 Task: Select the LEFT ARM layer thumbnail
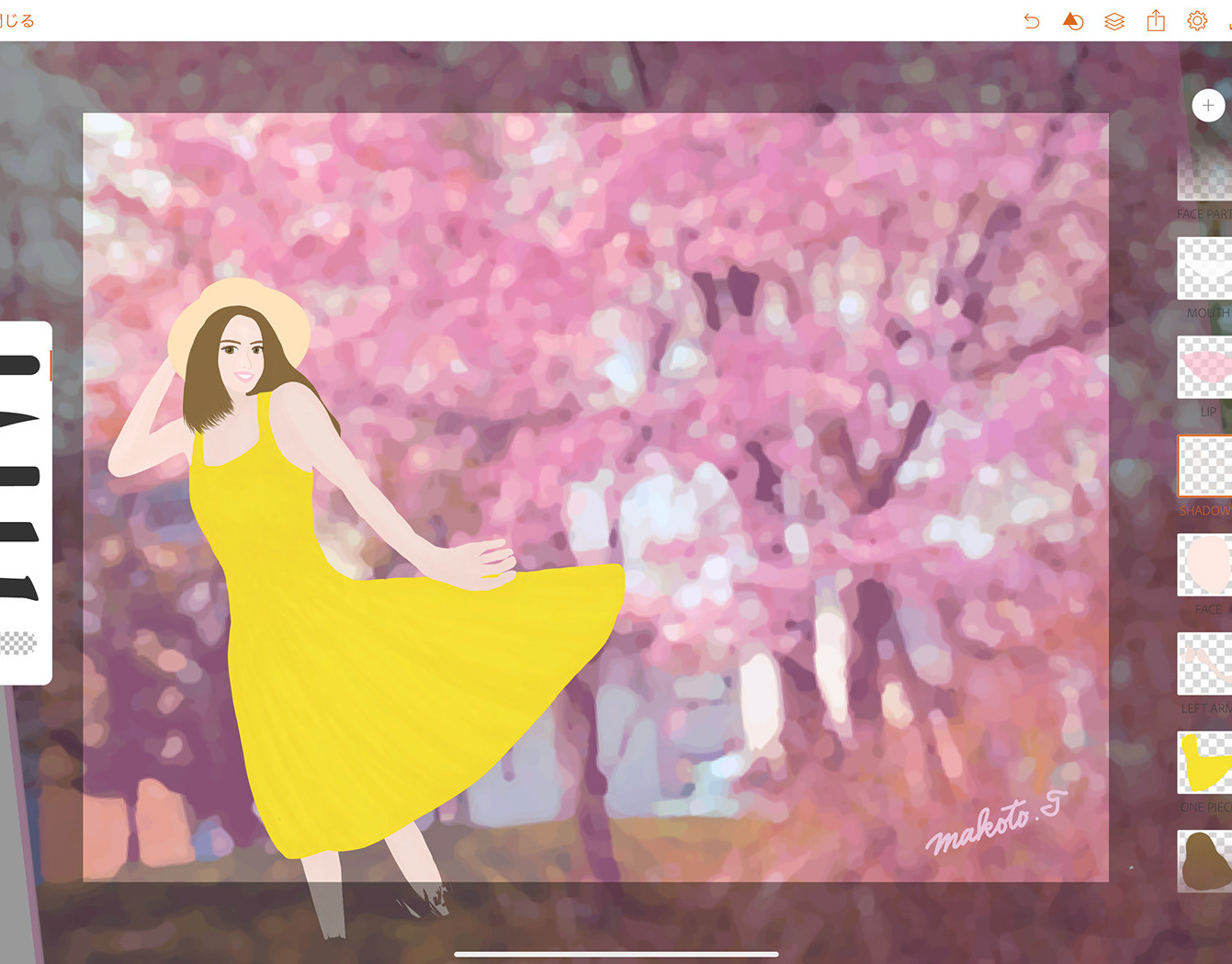point(1205,663)
